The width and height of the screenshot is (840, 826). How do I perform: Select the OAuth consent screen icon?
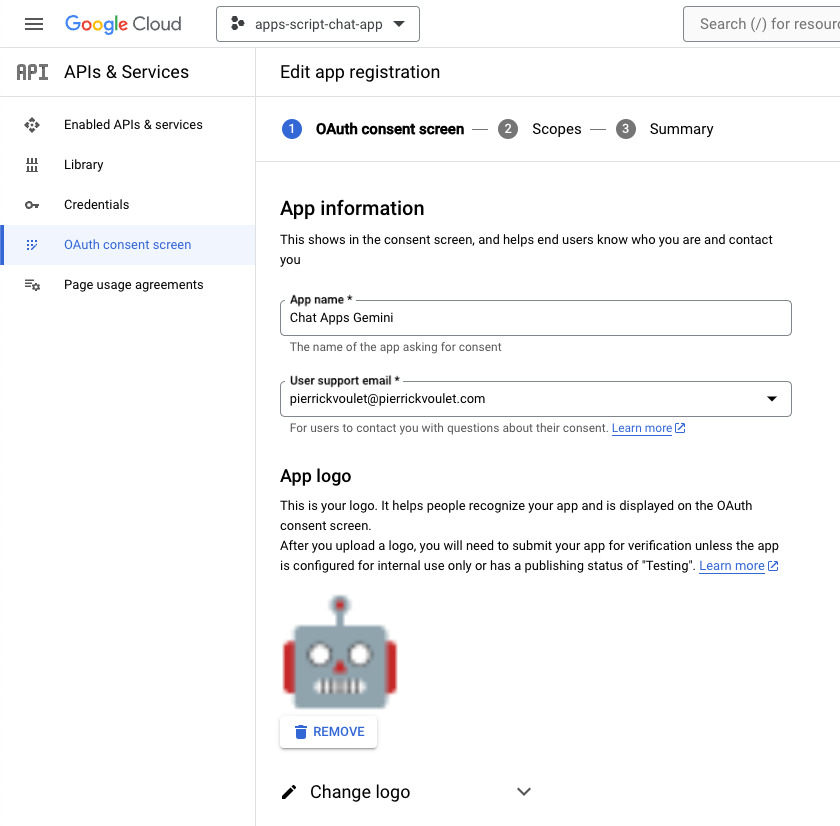tap(31, 244)
